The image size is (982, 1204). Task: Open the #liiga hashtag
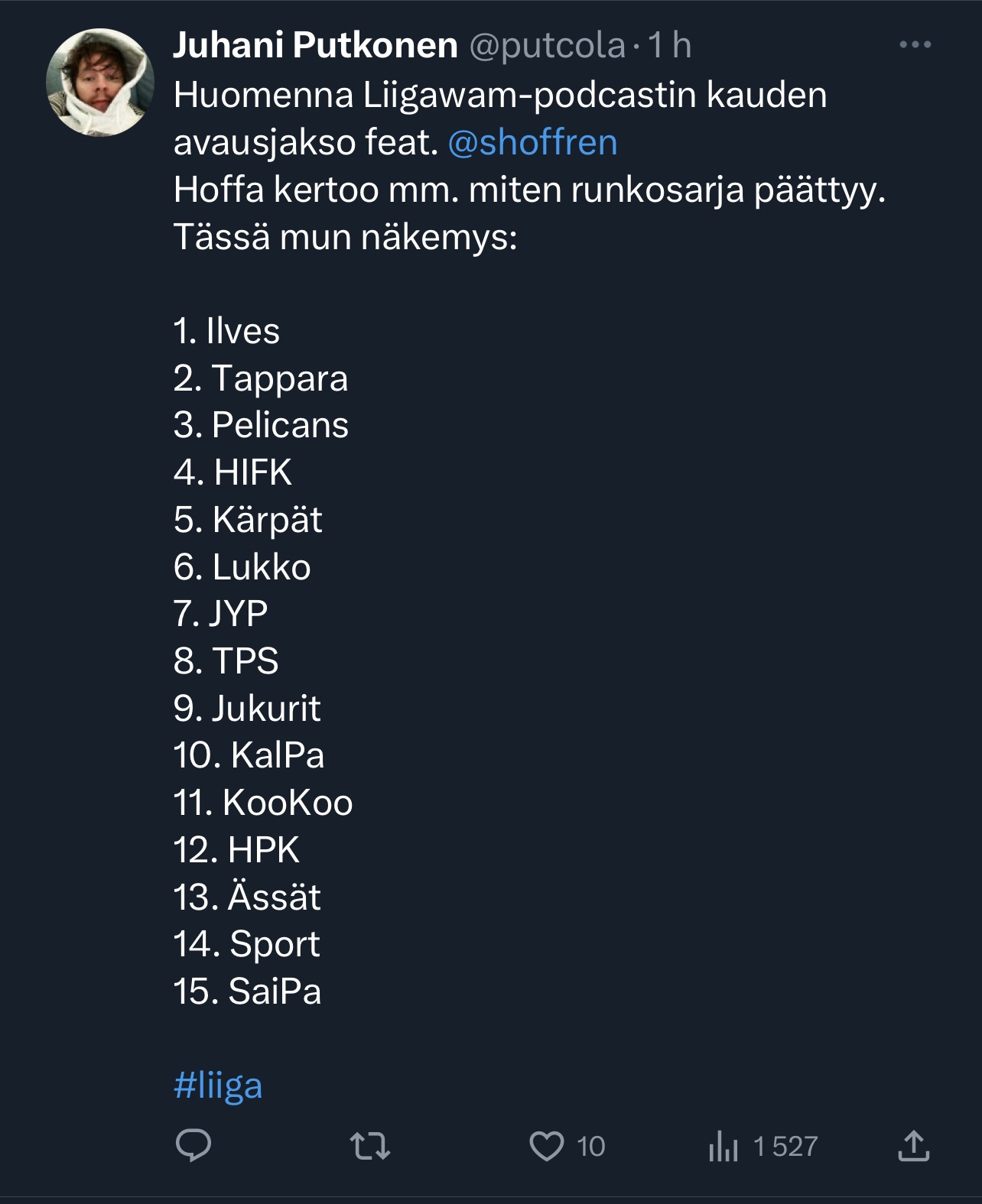coord(218,1086)
